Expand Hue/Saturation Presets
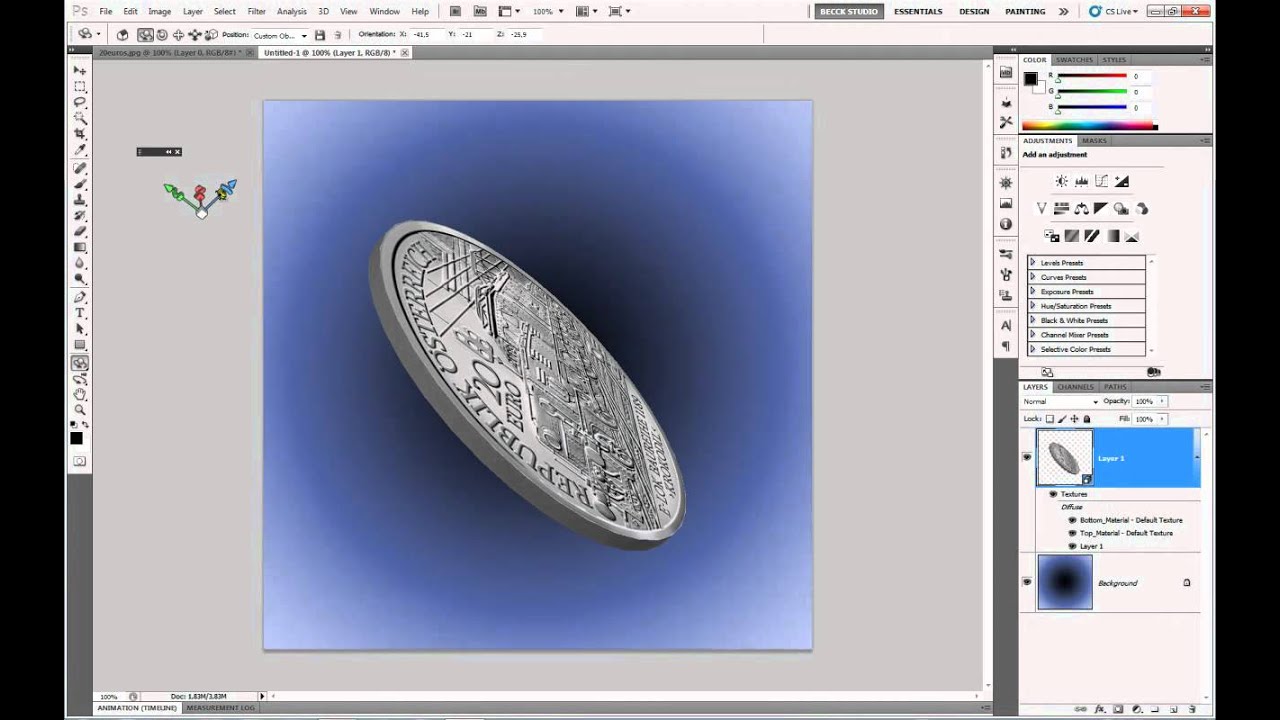1280x720 pixels. click(1033, 306)
